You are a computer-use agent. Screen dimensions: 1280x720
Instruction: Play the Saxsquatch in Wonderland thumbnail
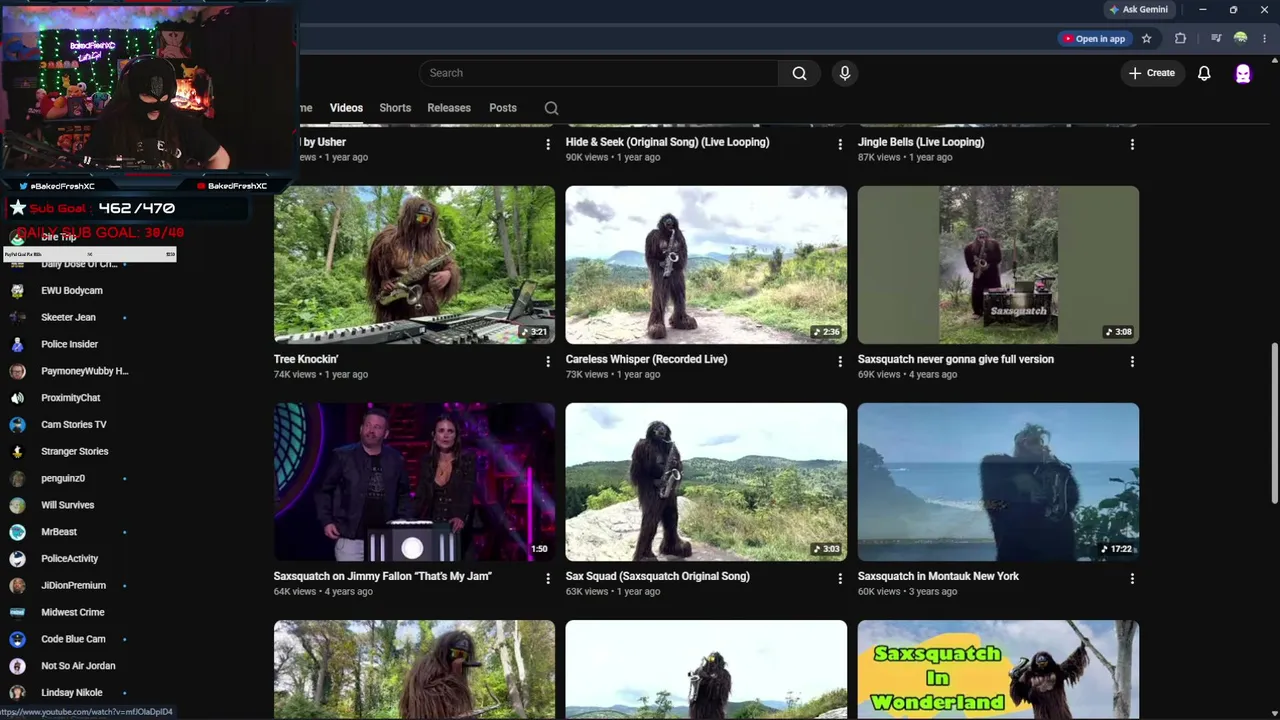[998, 670]
